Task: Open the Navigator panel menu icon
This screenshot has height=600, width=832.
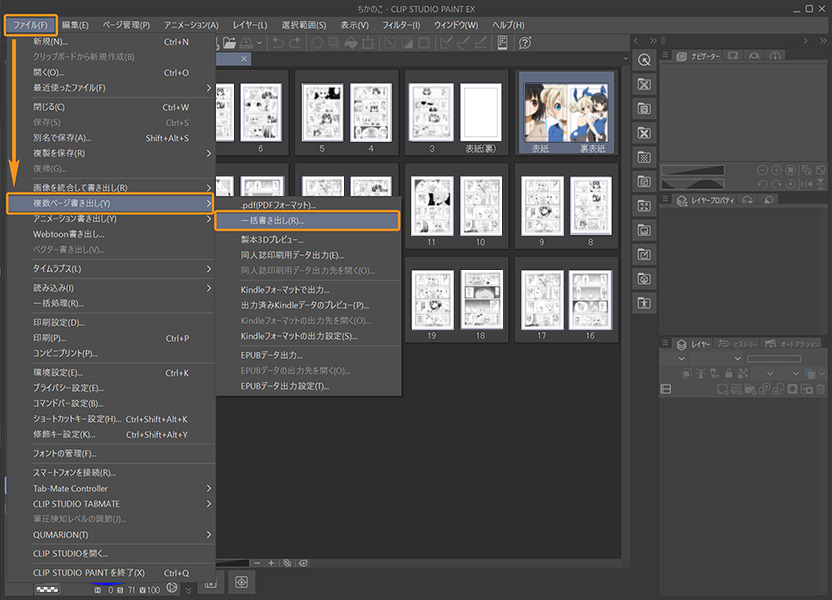Action: [666, 55]
